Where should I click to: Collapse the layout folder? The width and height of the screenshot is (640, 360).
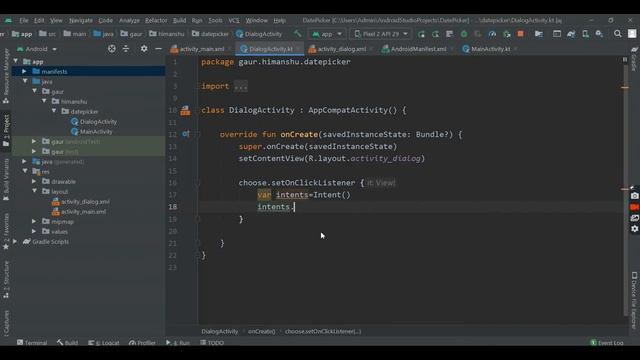35,191
